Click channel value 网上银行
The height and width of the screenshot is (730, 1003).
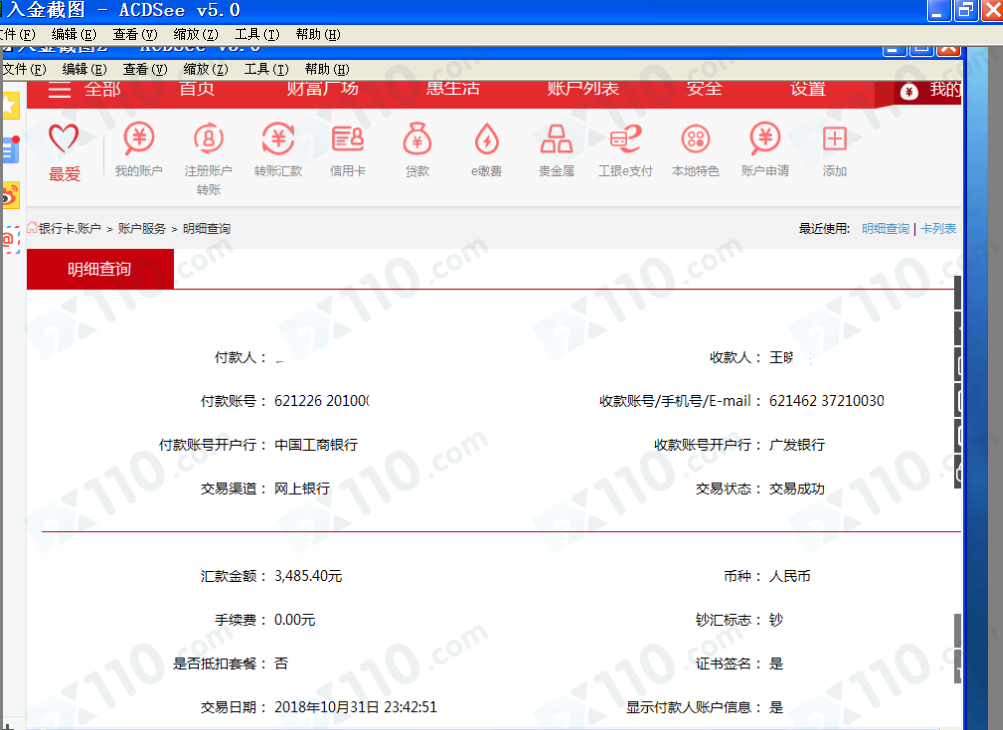[x=302, y=489]
